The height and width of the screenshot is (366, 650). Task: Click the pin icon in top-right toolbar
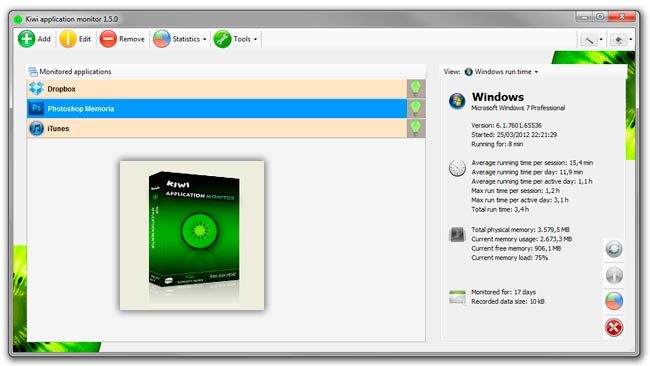[x=618, y=40]
